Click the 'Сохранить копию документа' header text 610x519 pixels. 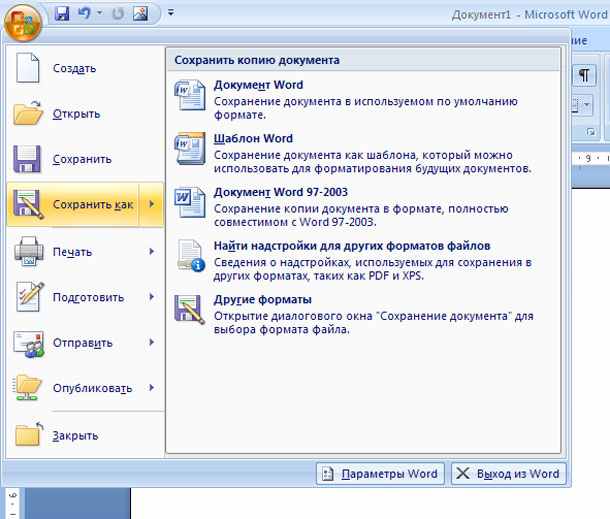click(257, 60)
